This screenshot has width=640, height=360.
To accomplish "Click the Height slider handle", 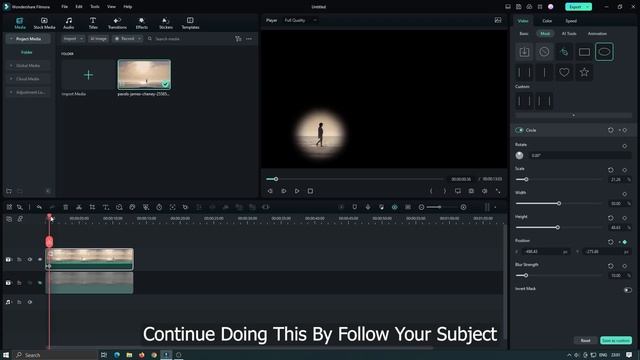I will point(558,227).
